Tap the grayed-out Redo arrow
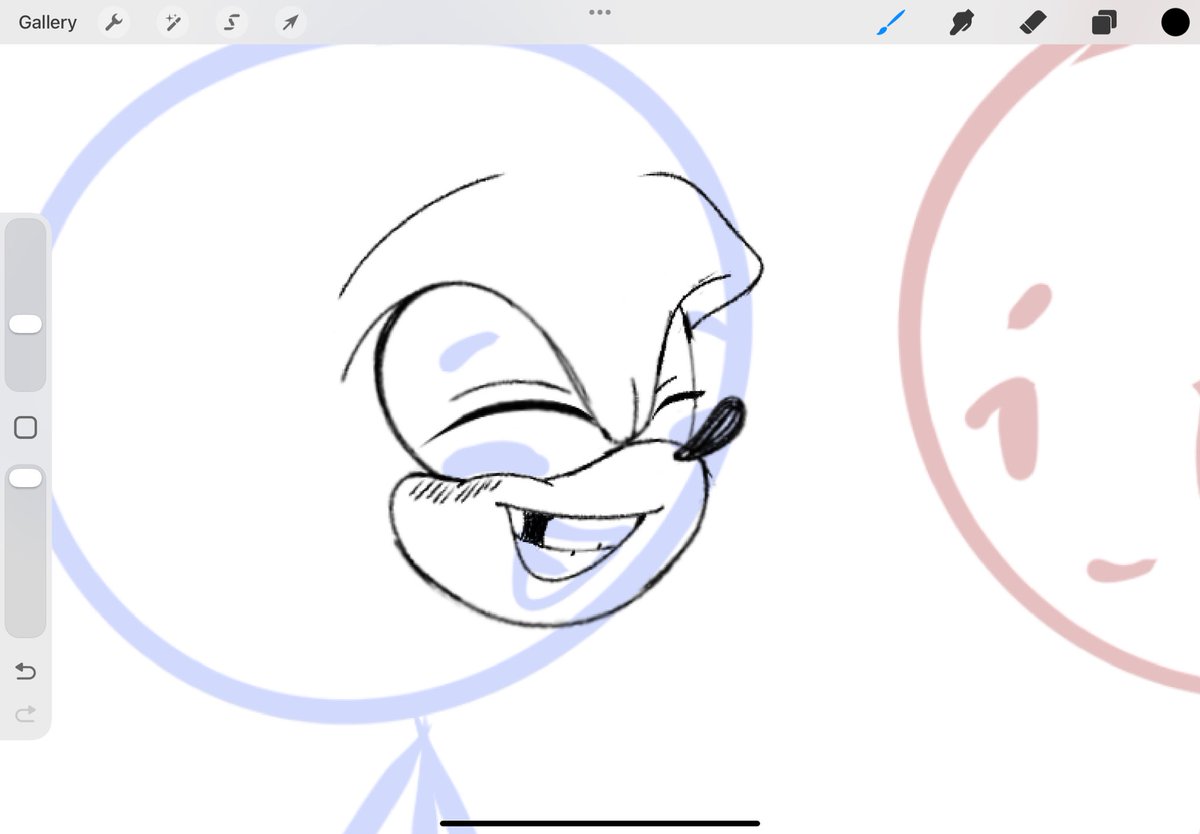Screen dimensions: 1200x834 point(25,713)
